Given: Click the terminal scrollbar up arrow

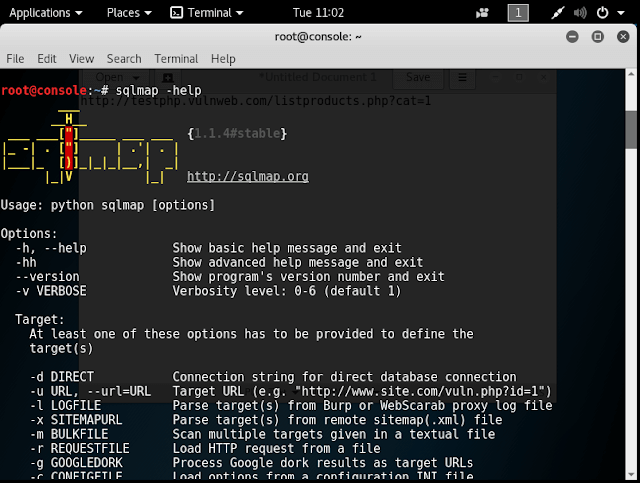Looking at the screenshot, I should click(631, 74).
